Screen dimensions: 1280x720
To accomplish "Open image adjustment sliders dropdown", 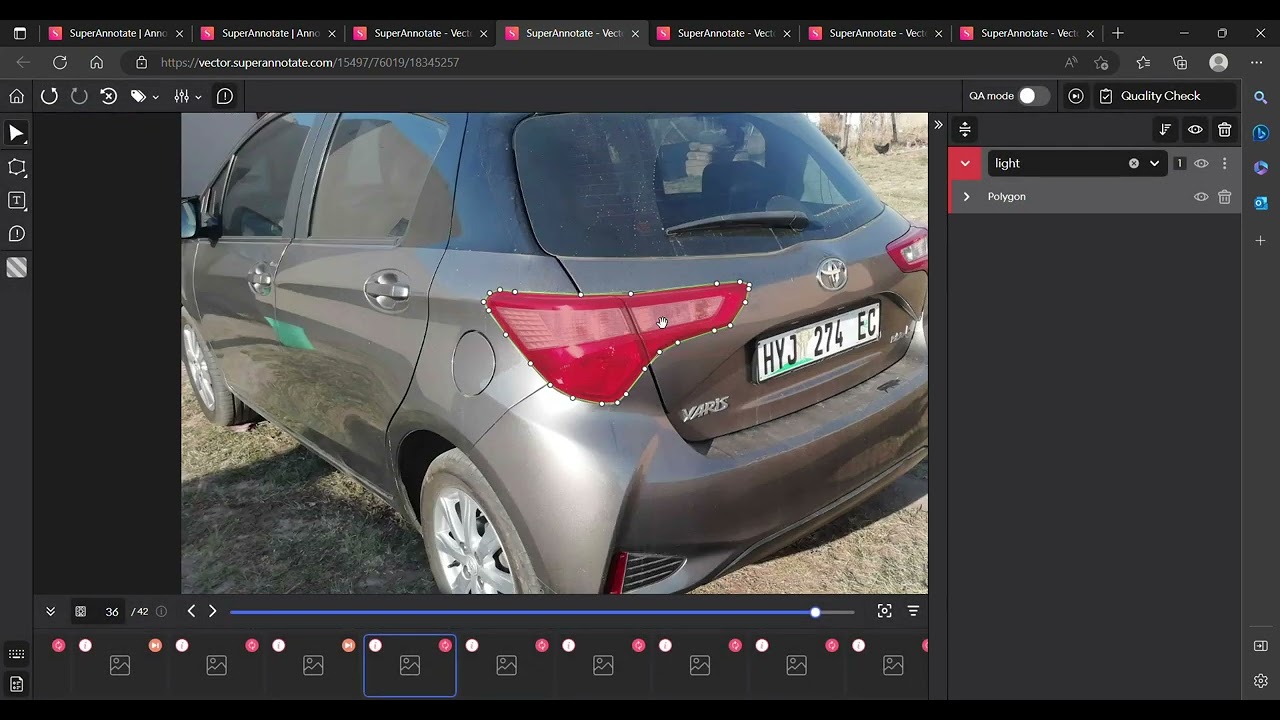I will [187, 96].
